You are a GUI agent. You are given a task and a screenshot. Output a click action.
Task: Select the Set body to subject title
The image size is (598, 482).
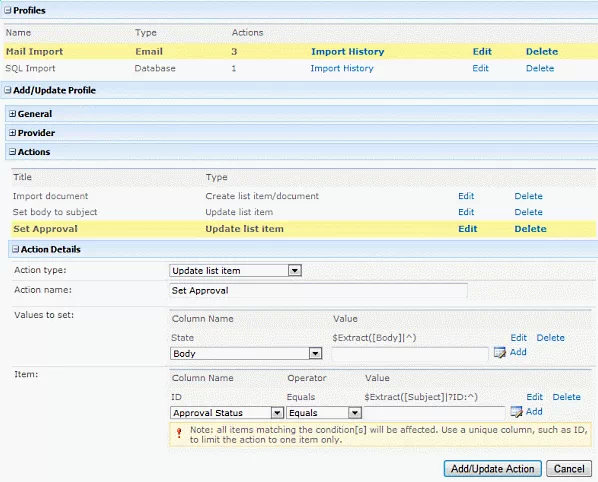55,212
